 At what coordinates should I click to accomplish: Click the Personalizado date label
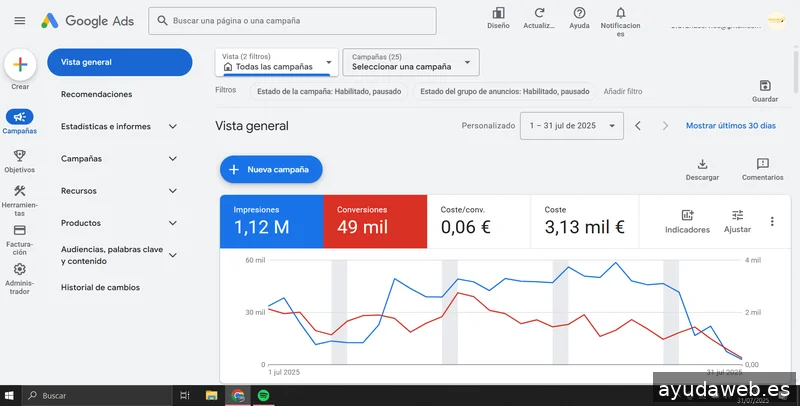(488, 125)
